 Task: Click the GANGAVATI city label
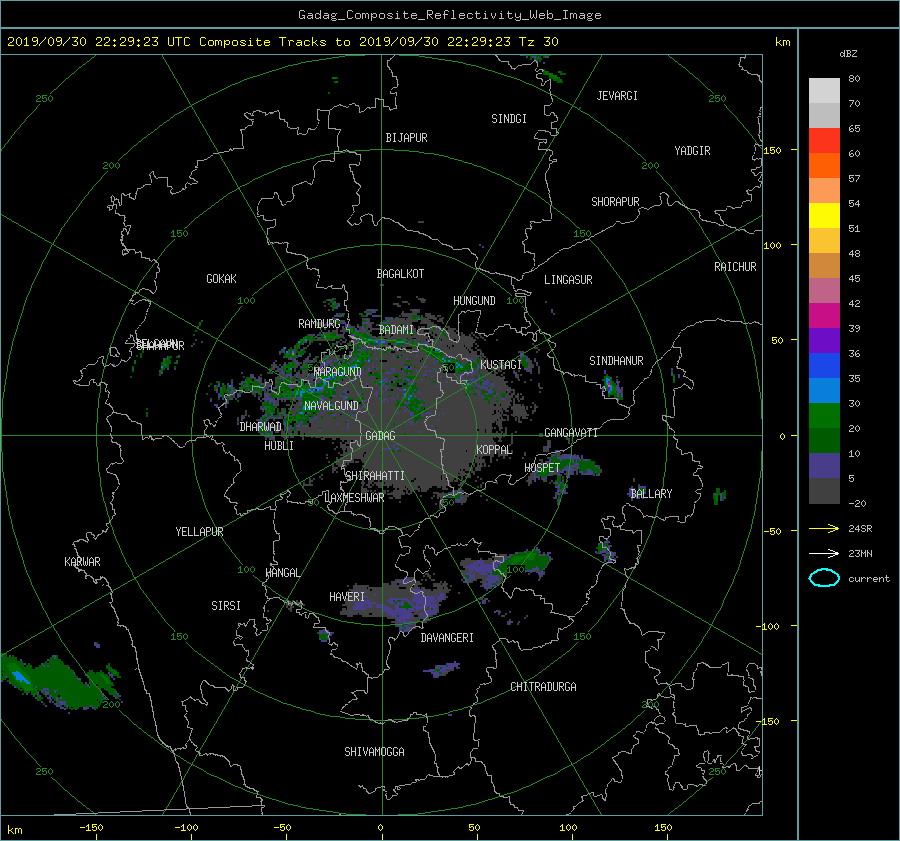[571, 432]
